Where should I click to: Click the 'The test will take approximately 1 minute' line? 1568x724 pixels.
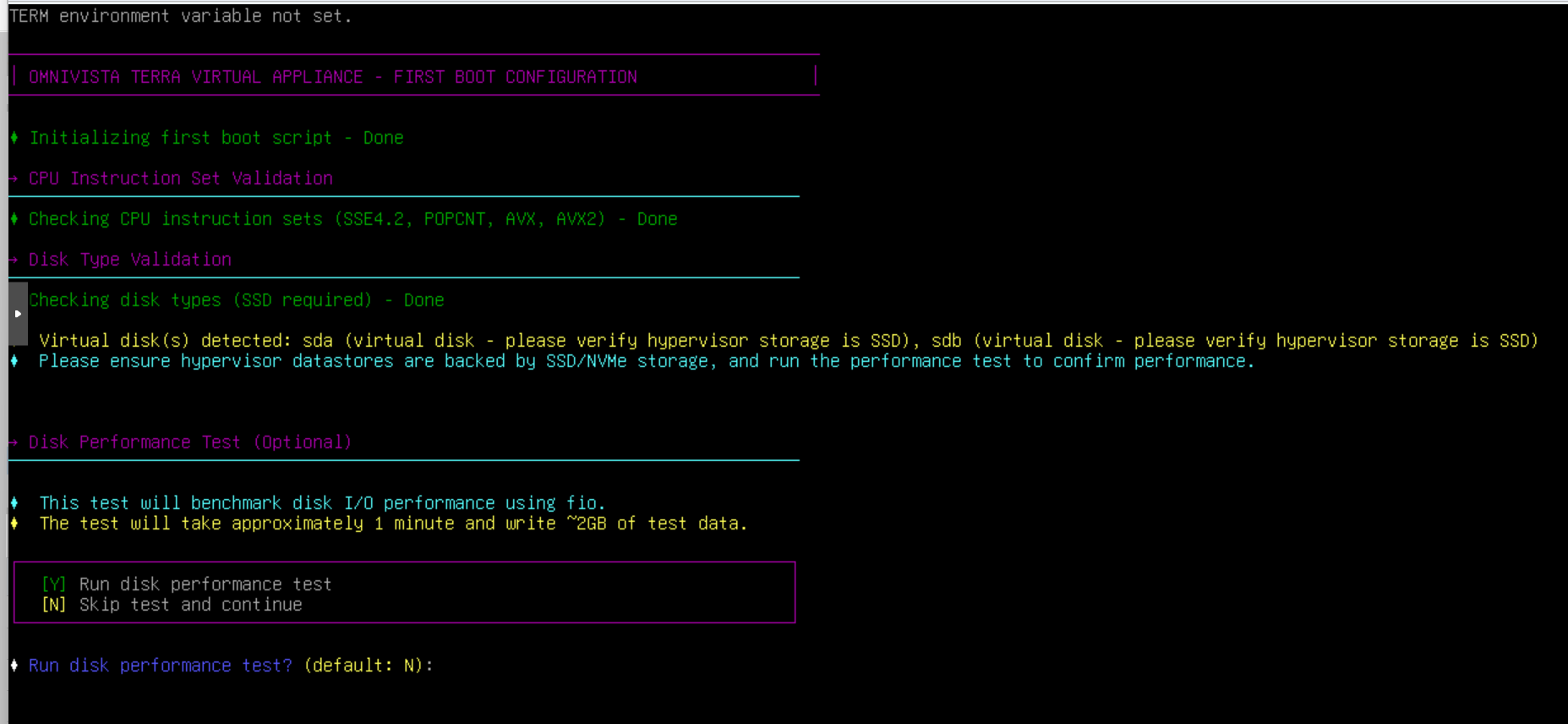(393, 524)
